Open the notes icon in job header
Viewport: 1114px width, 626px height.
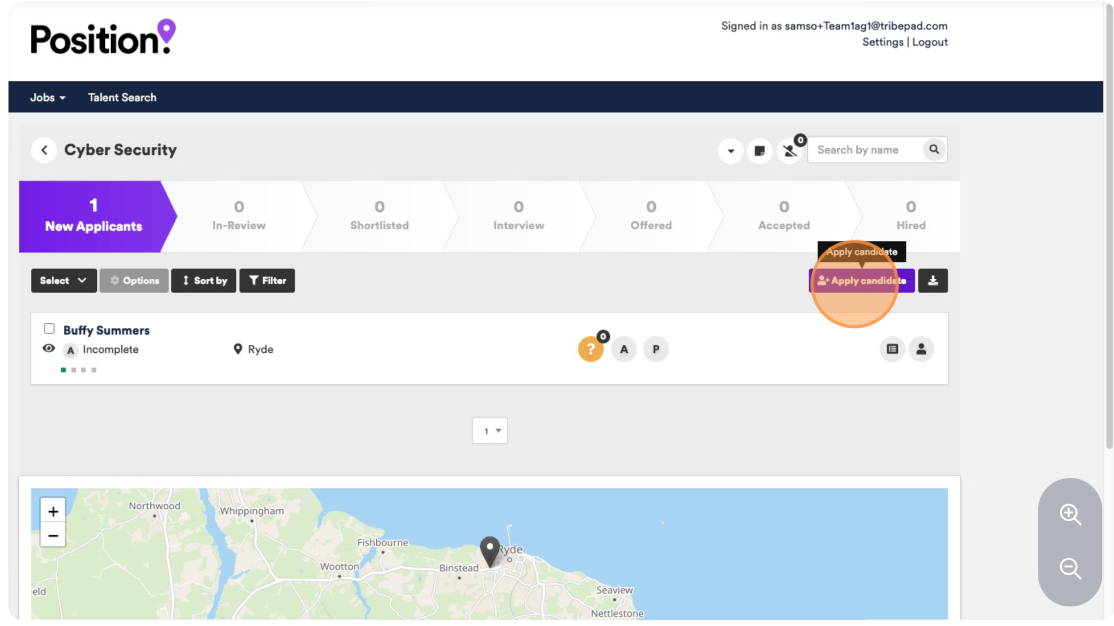tap(759, 151)
